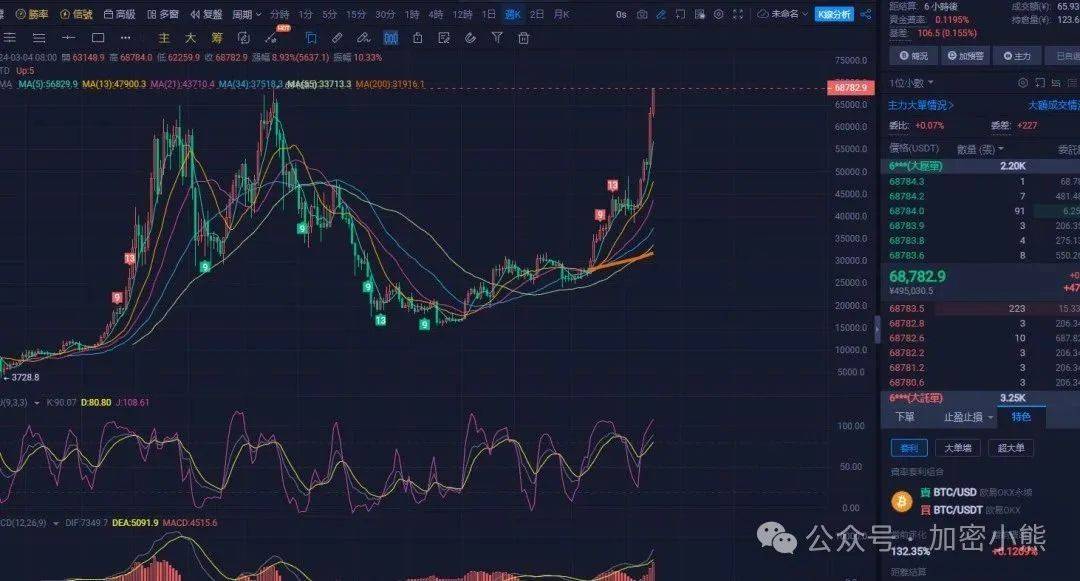Switch to the 特色 features tab
Screen dimensions: 1080x581
[x=1021, y=417]
